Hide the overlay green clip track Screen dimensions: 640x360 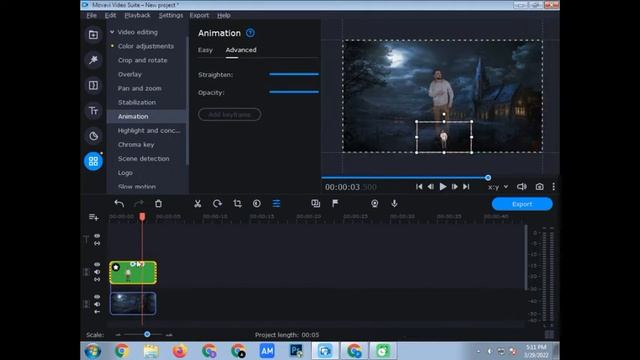click(x=97, y=264)
